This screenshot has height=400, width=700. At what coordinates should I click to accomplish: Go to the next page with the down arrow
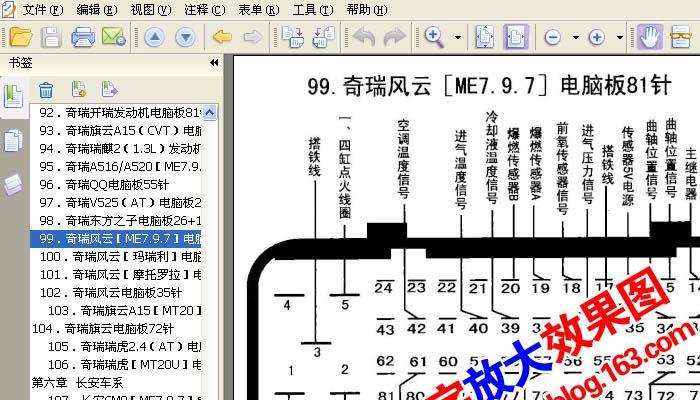(x=186, y=37)
